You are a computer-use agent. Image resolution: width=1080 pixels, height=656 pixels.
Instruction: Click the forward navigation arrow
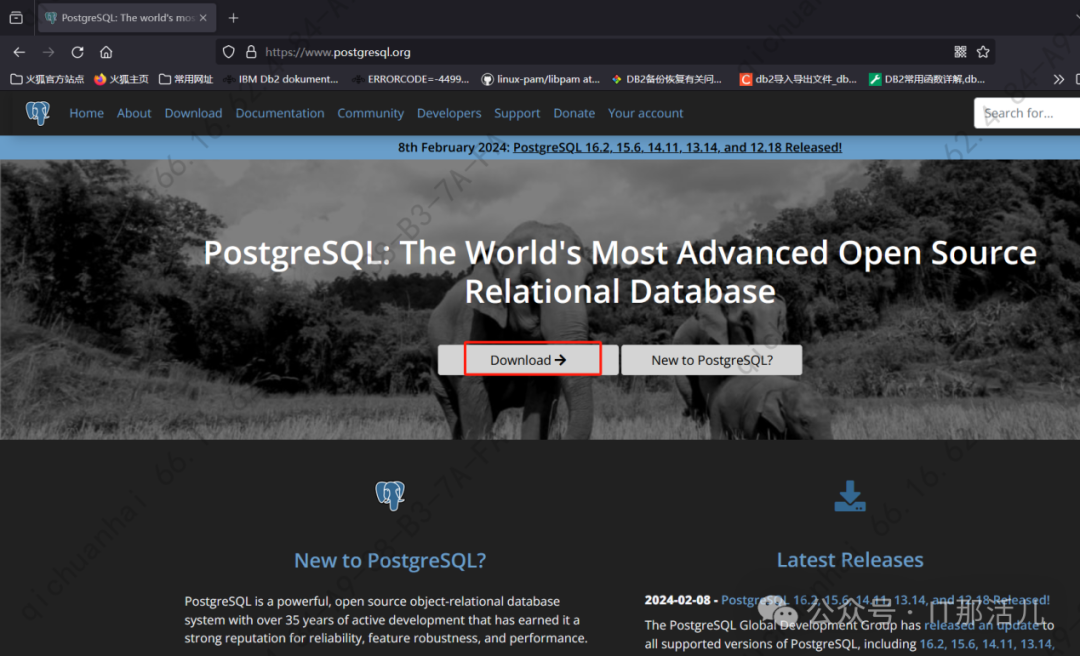tap(48, 52)
